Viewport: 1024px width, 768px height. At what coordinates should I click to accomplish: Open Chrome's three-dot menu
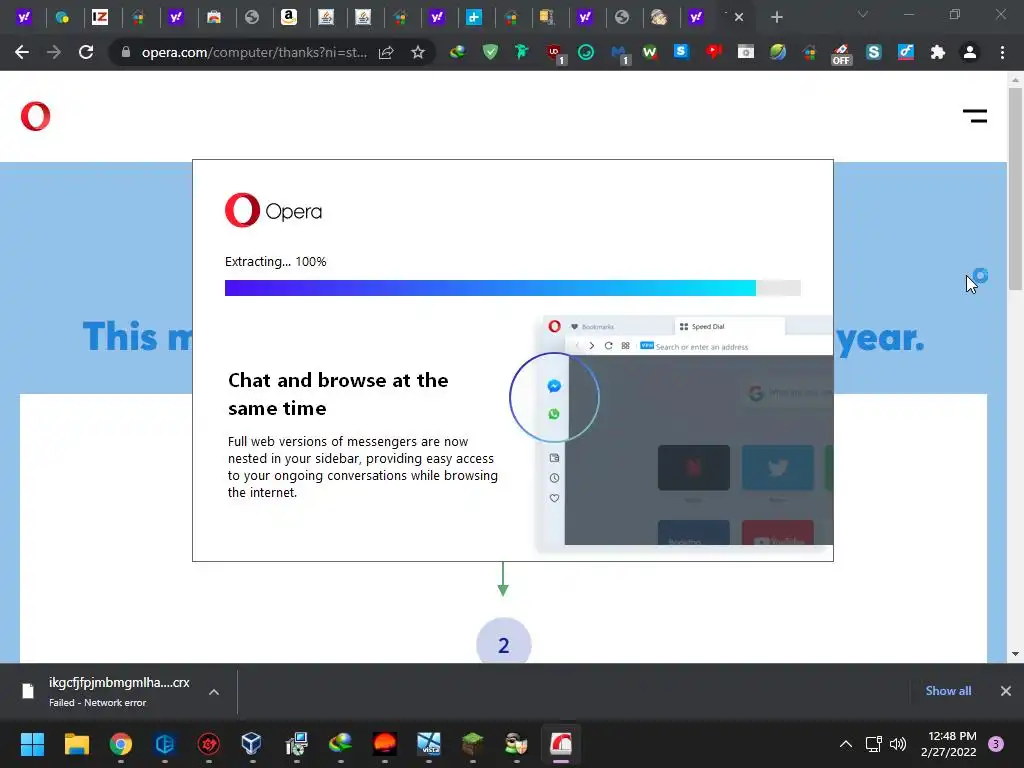click(1002, 52)
